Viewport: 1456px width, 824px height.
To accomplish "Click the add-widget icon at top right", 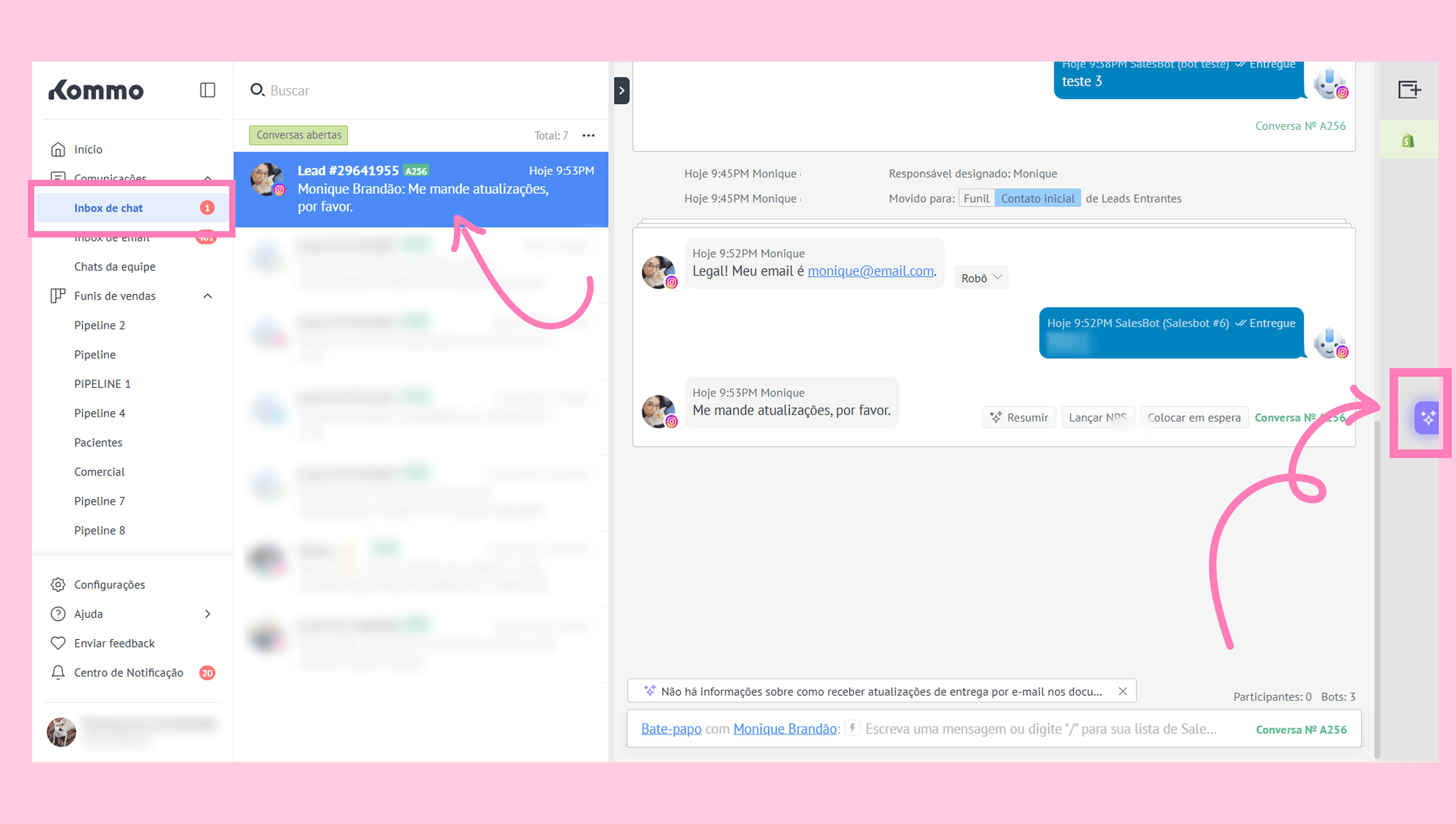I will 1408,89.
